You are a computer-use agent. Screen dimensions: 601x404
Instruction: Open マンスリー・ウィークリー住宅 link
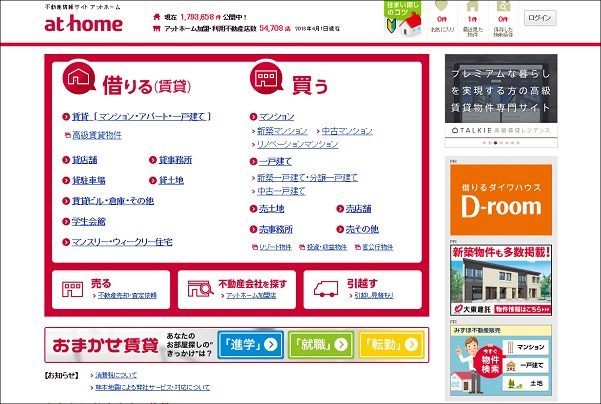click(122, 242)
